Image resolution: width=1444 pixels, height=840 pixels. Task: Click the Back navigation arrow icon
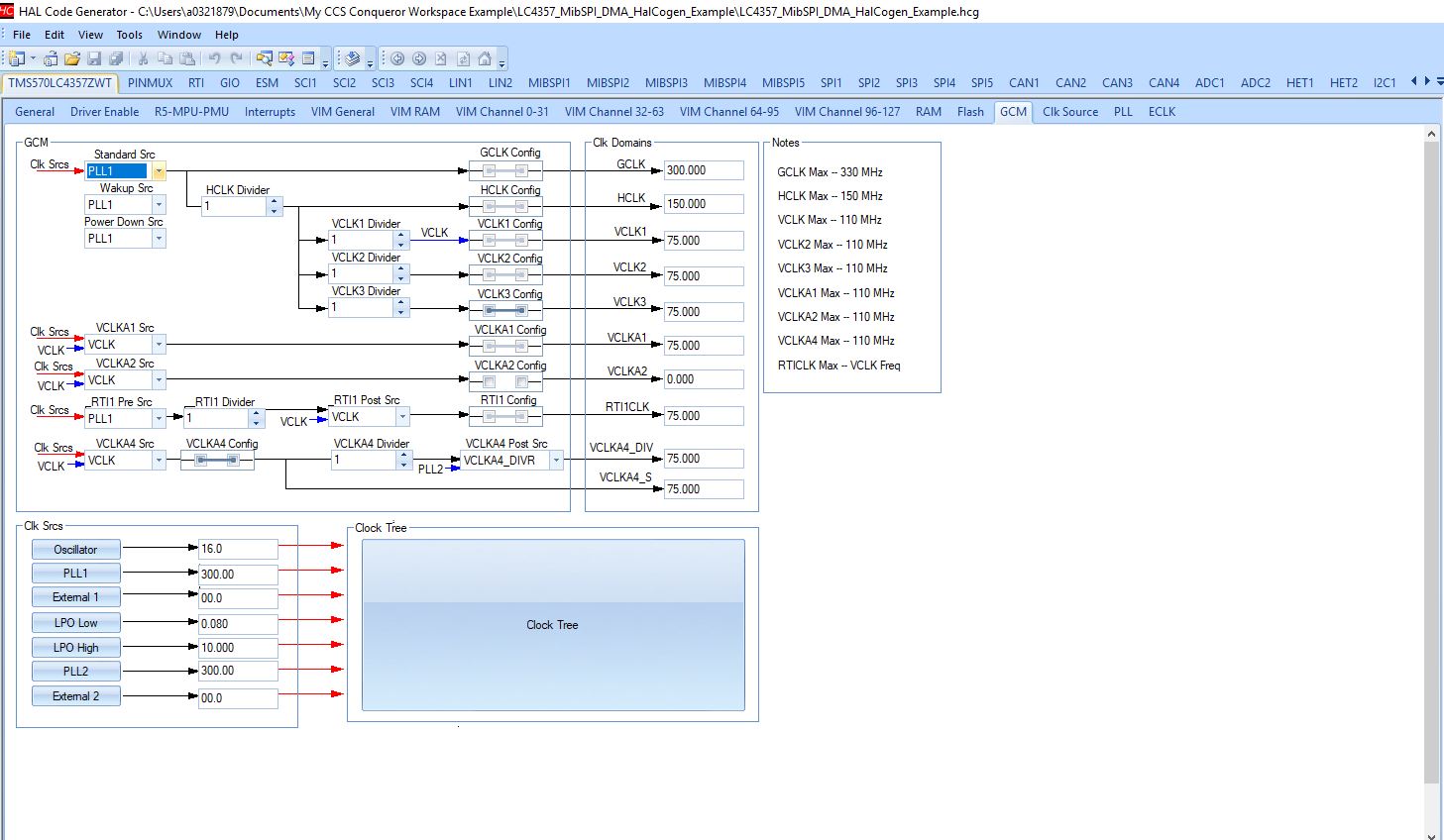point(397,58)
